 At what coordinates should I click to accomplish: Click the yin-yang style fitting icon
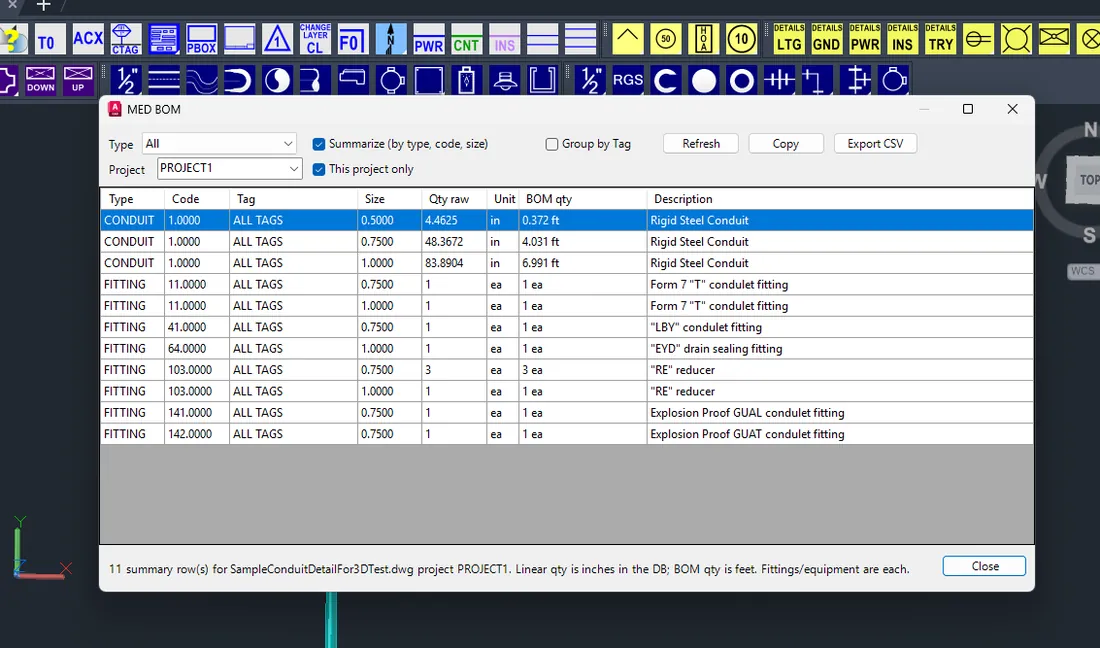[277, 80]
